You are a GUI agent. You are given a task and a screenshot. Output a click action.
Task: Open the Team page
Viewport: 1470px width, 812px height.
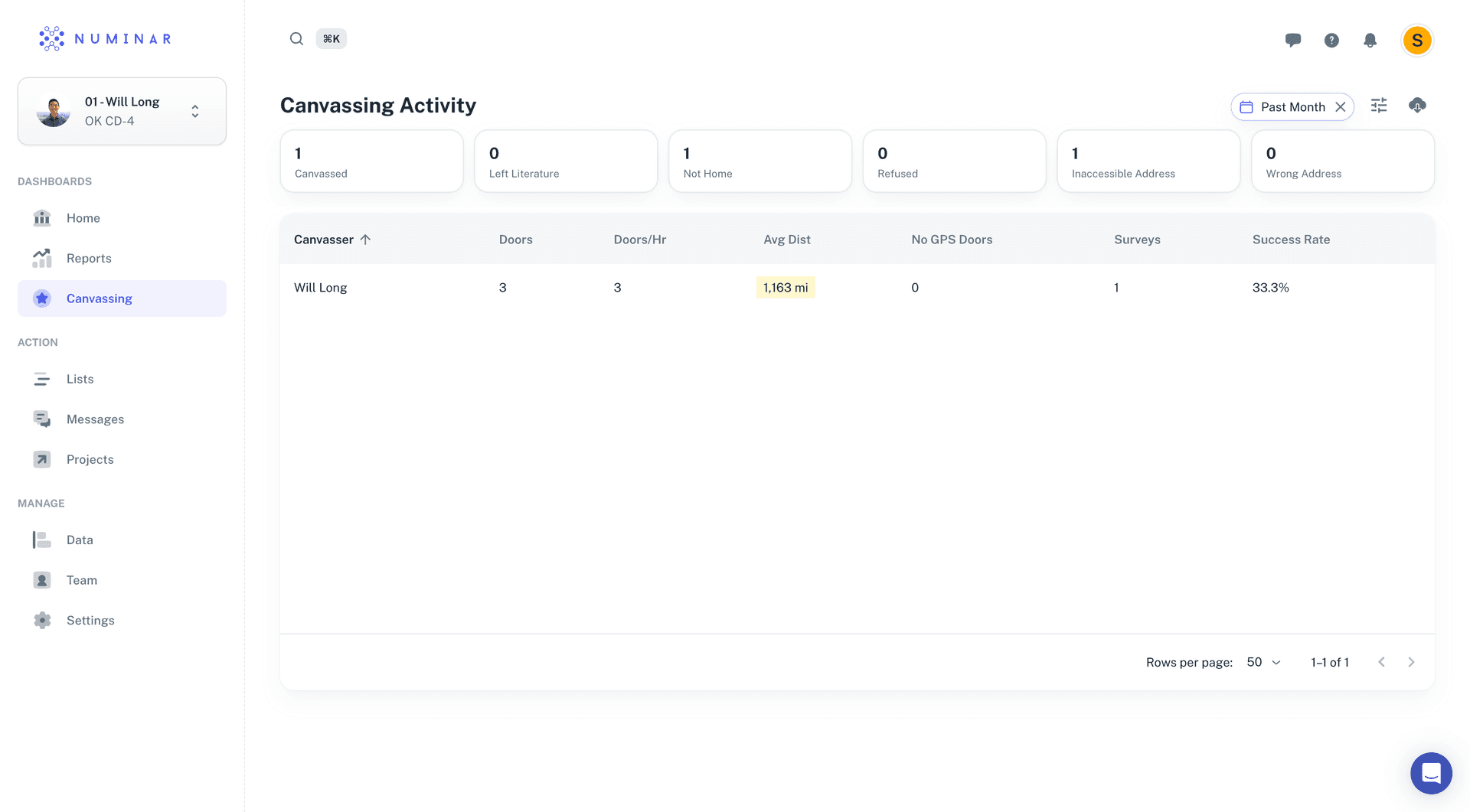point(122,579)
